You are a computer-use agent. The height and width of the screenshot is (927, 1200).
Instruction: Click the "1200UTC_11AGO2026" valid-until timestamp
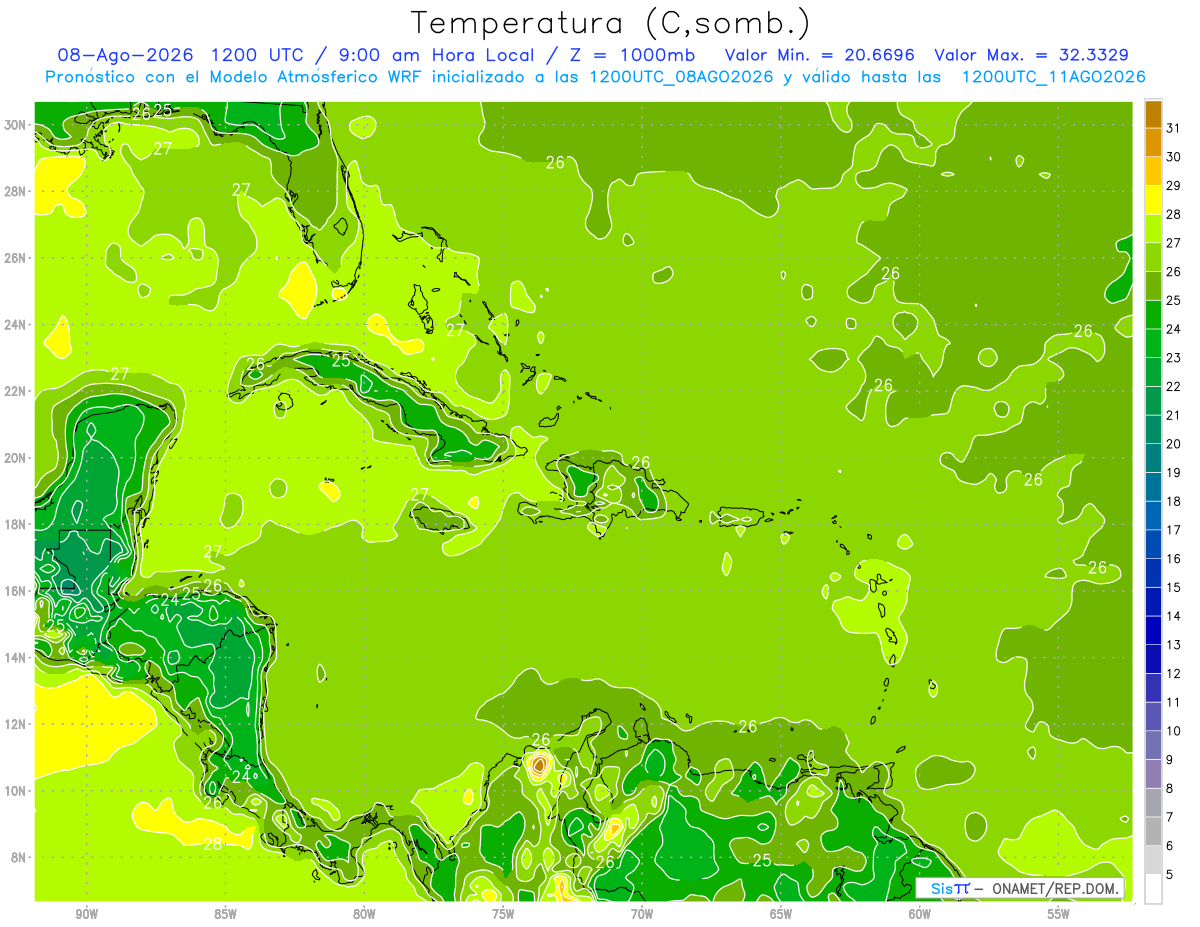tap(1053, 77)
